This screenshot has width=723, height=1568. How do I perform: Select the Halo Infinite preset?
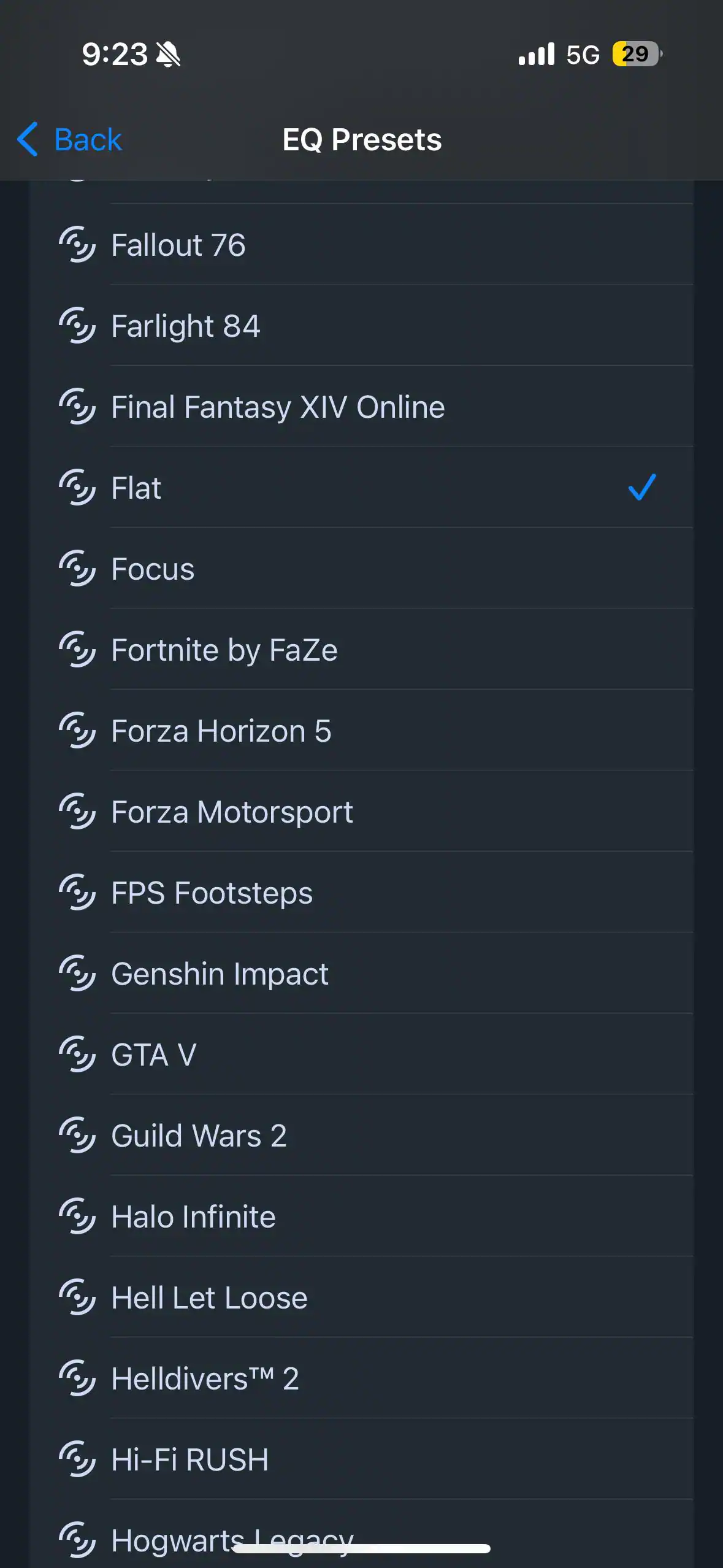click(x=193, y=1217)
